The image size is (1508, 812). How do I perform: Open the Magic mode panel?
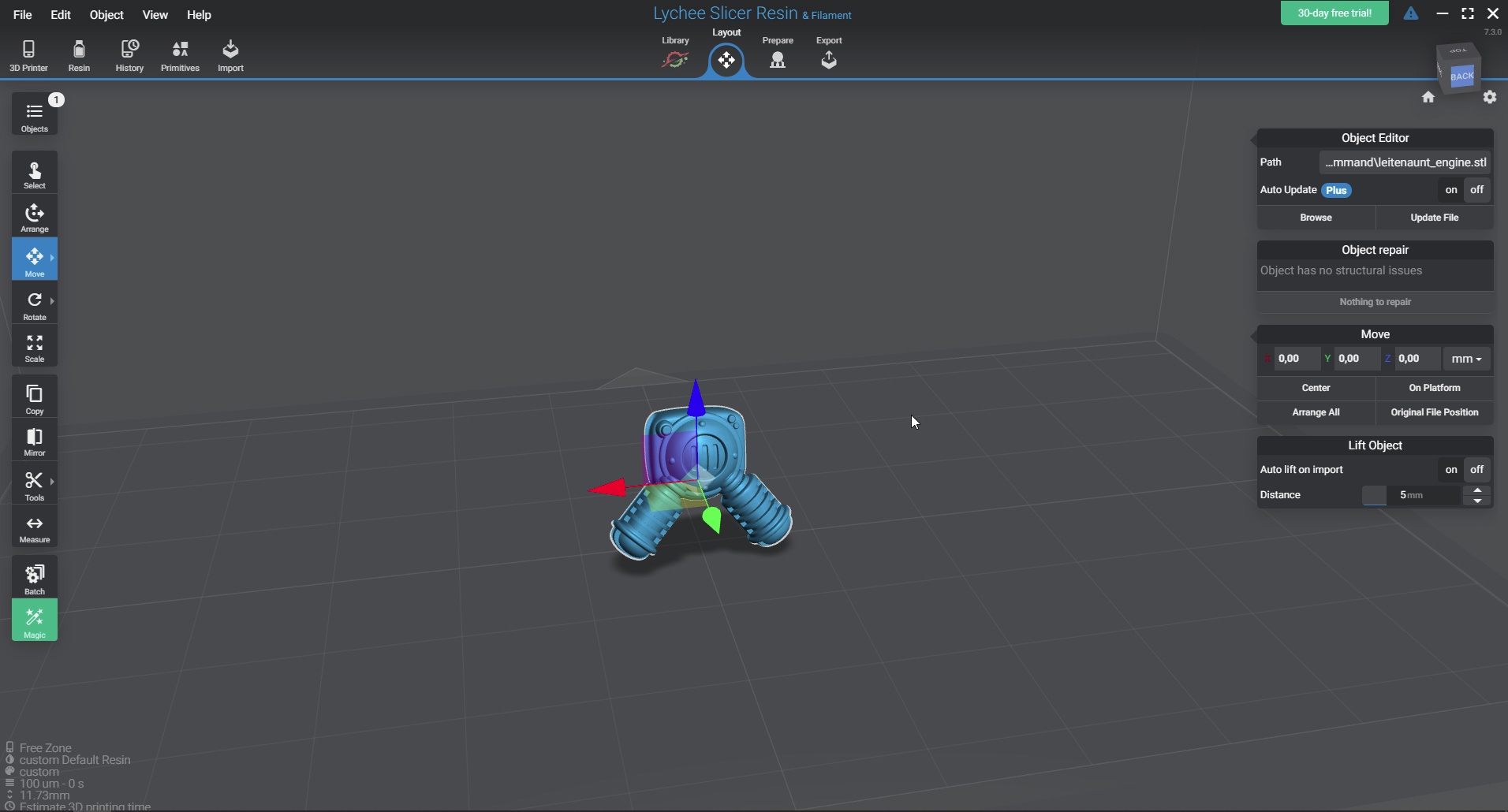[35, 620]
